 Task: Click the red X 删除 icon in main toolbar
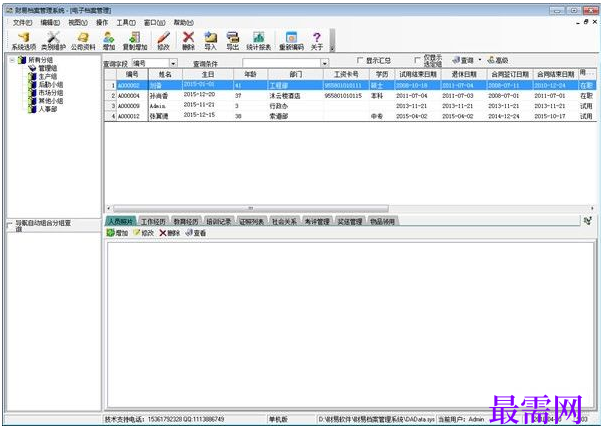coord(188,41)
